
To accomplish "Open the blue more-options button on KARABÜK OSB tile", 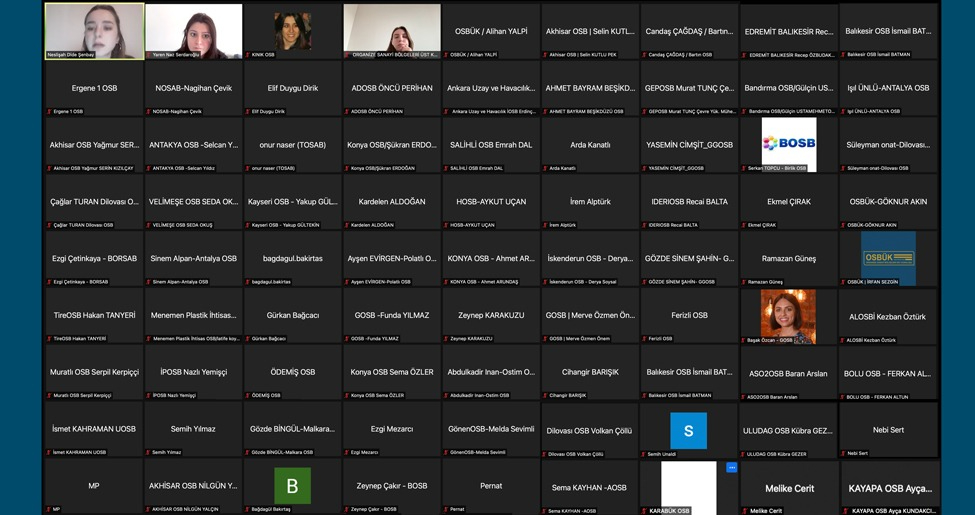I will tap(731, 467).
